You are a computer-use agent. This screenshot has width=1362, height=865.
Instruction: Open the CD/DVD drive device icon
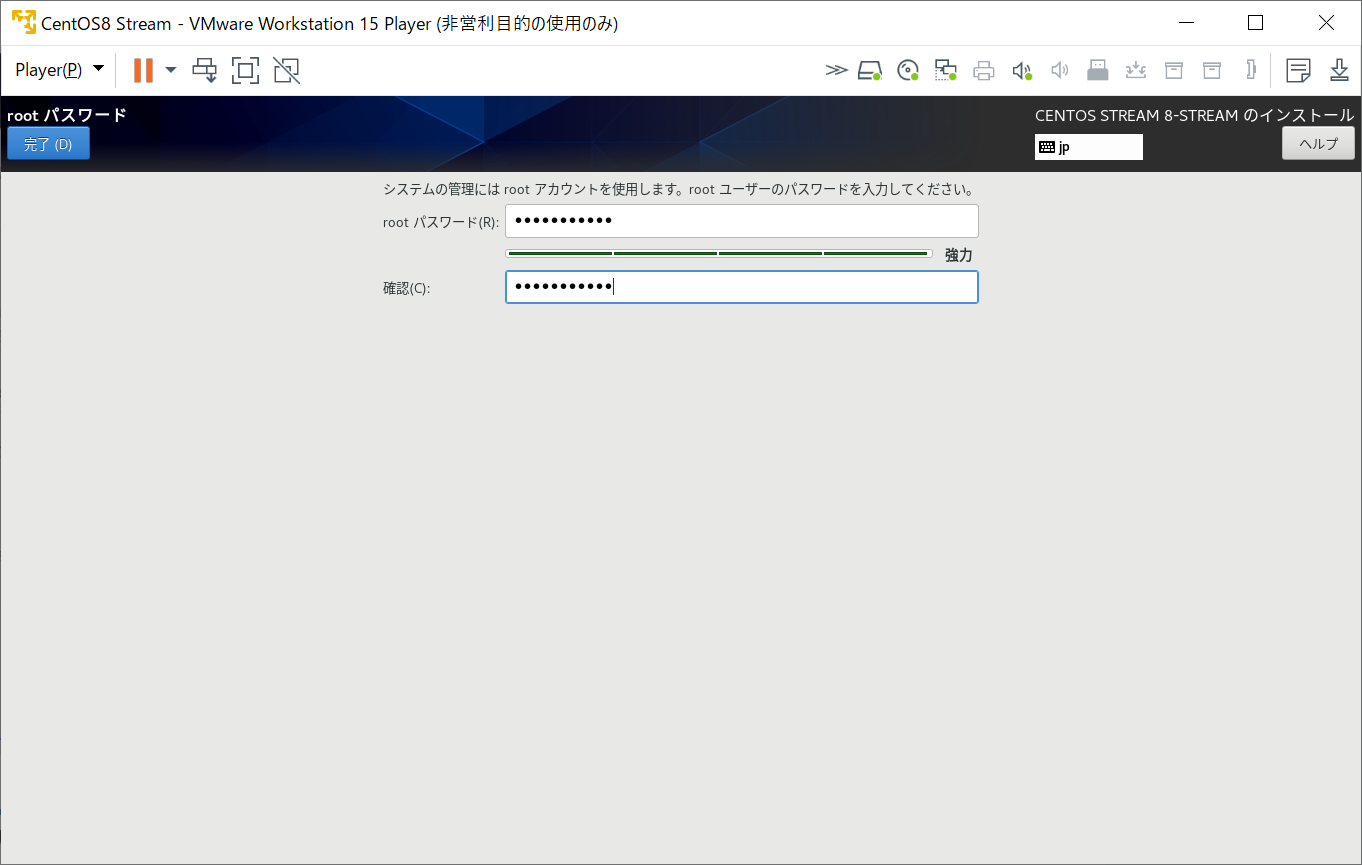click(x=908, y=70)
